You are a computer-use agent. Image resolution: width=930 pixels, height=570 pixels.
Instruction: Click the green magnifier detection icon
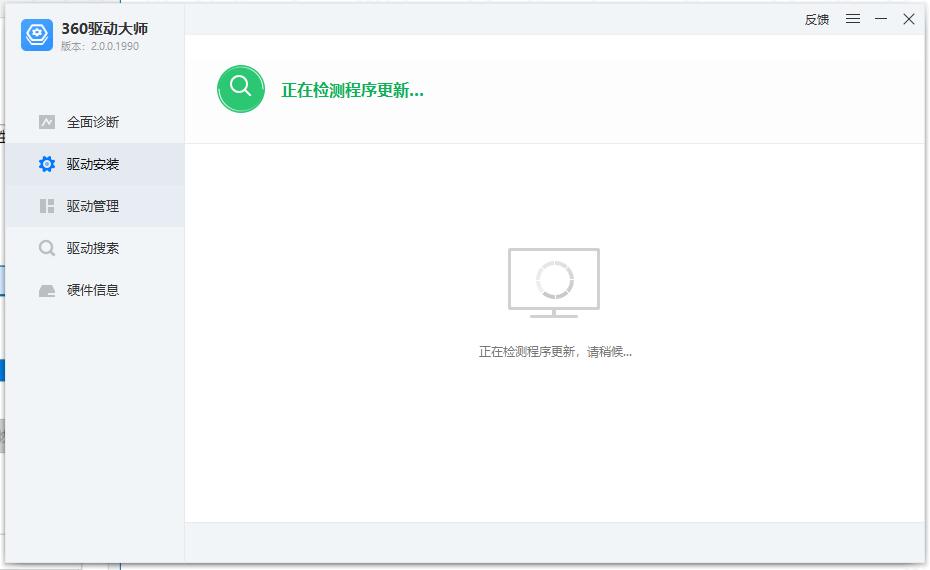point(241,89)
